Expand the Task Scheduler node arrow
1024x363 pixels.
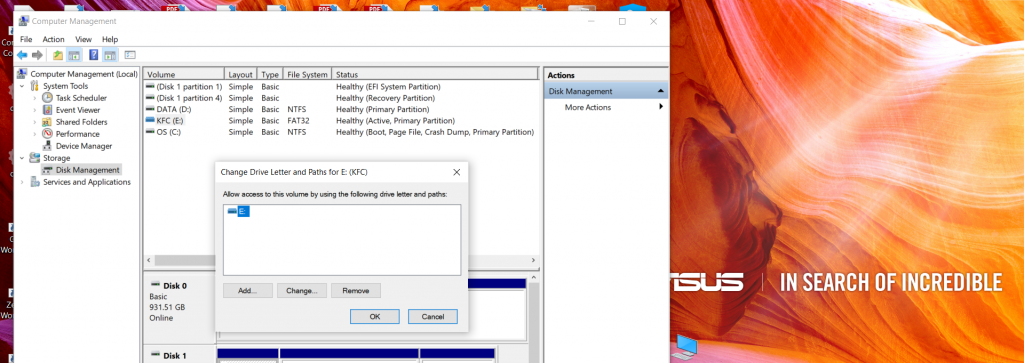[x=35, y=98]
